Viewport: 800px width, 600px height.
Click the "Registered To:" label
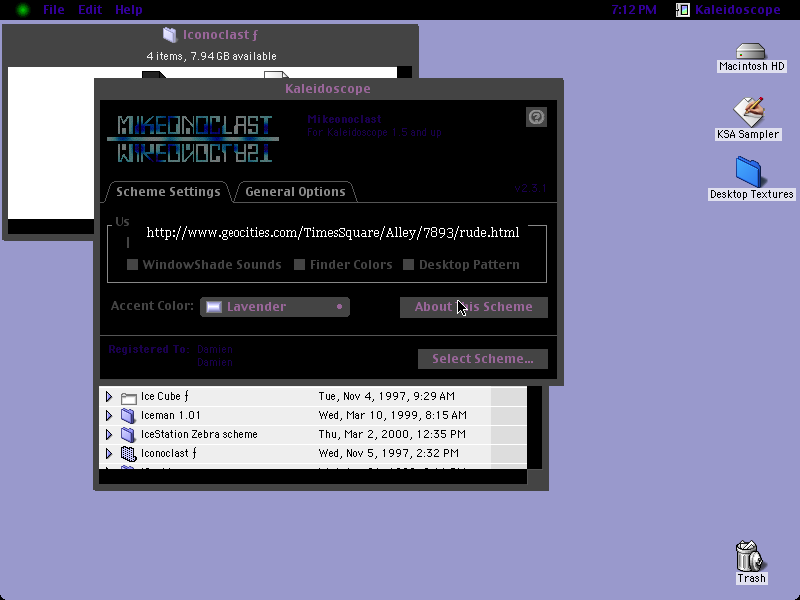148,349
